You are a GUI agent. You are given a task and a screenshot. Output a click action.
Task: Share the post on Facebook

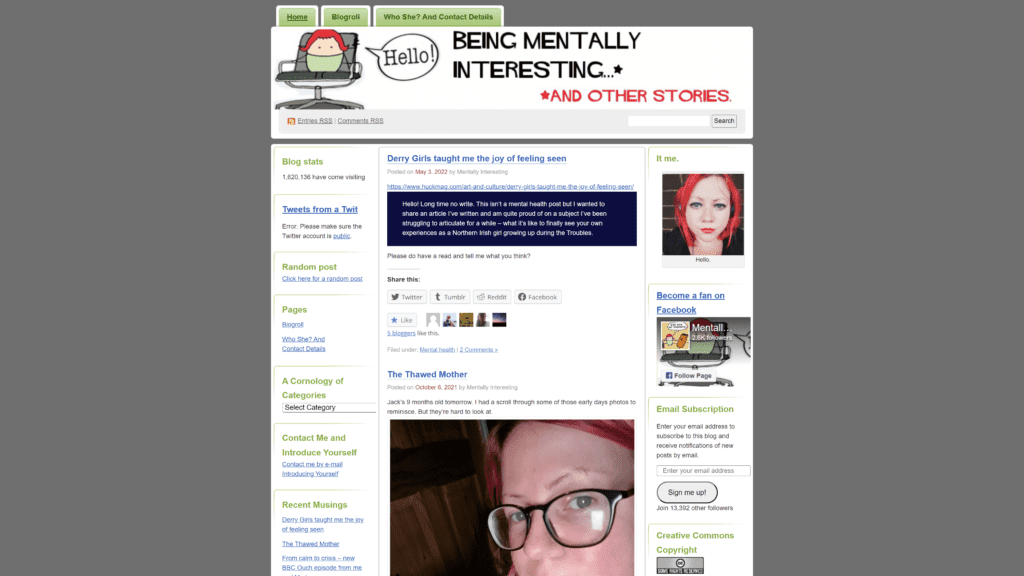pos(537,297)
